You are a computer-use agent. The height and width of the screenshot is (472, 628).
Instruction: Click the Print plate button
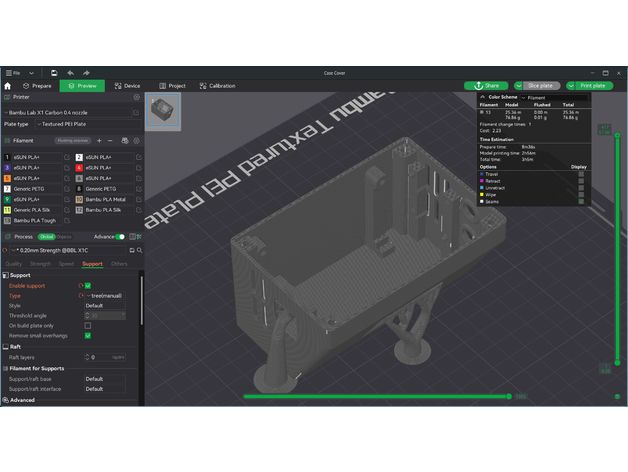click(x=590, y=86)
